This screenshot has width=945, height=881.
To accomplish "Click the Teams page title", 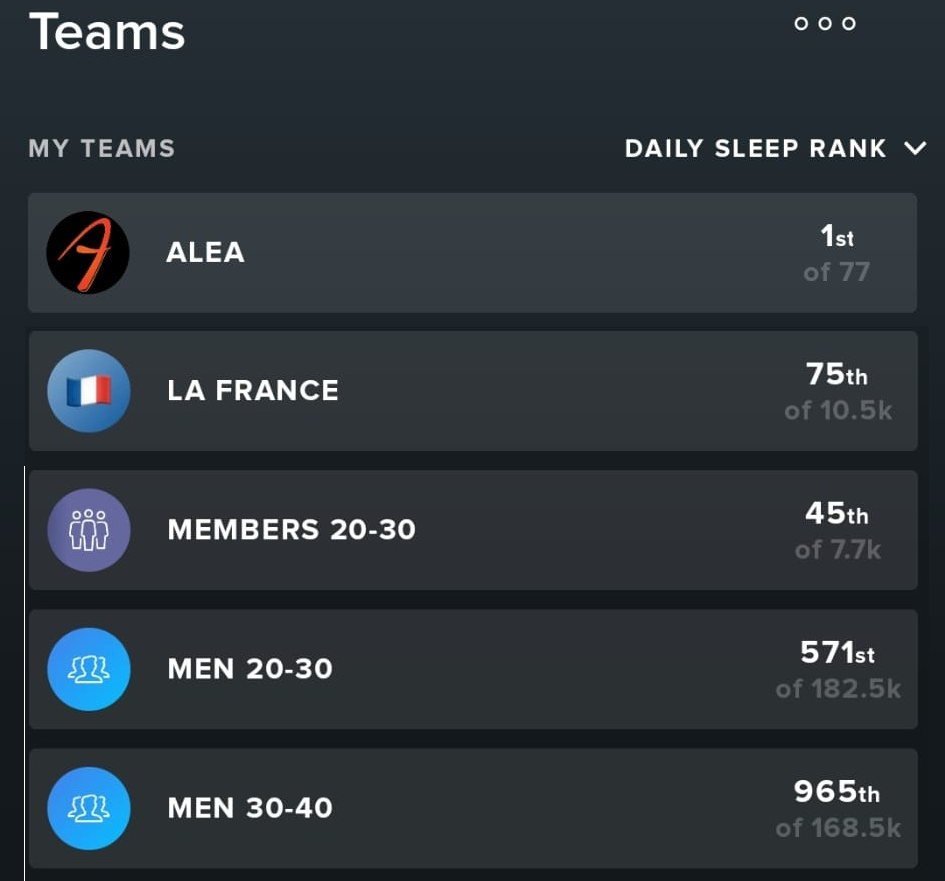I will (107, 31).
